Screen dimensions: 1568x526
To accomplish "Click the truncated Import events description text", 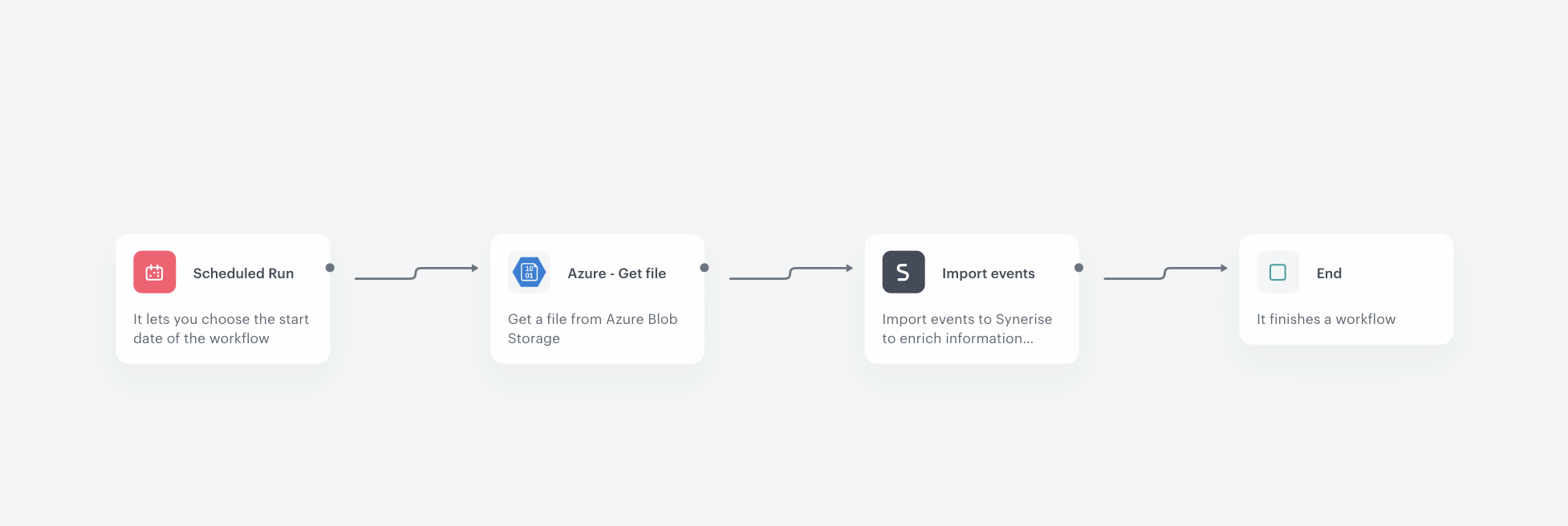I will [x=967, y=329].
